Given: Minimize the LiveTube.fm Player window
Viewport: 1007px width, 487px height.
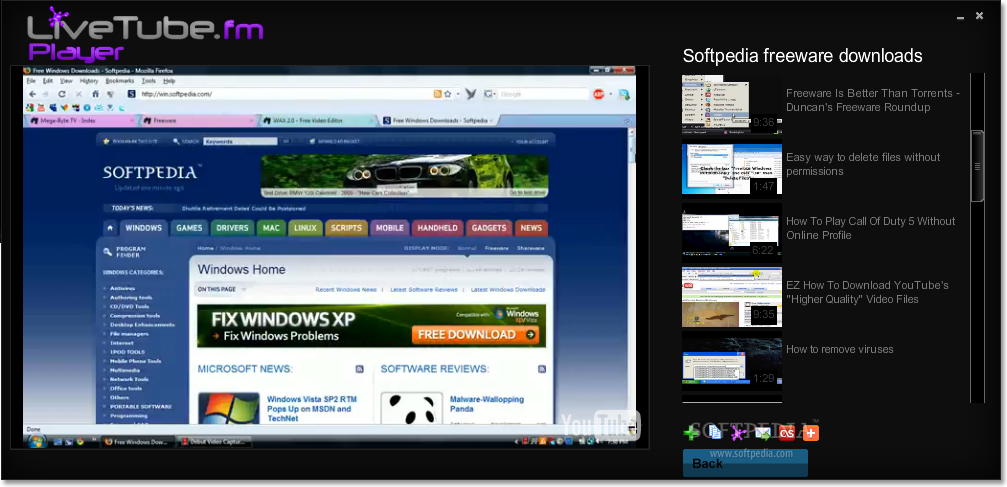Looking at the screenshot, I should pyautogui.click(x=960, y=17).
